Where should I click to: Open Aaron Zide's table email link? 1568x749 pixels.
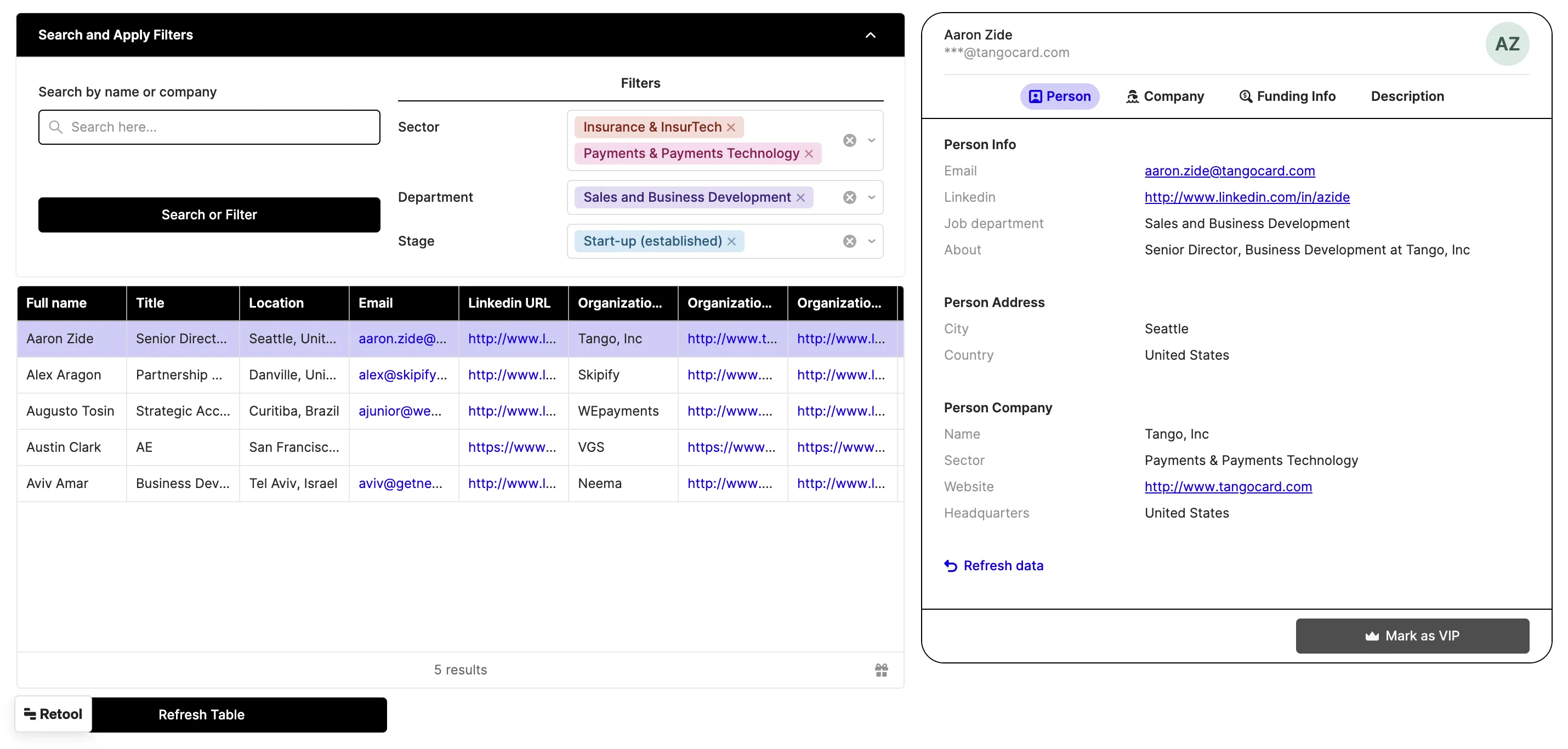402,339
